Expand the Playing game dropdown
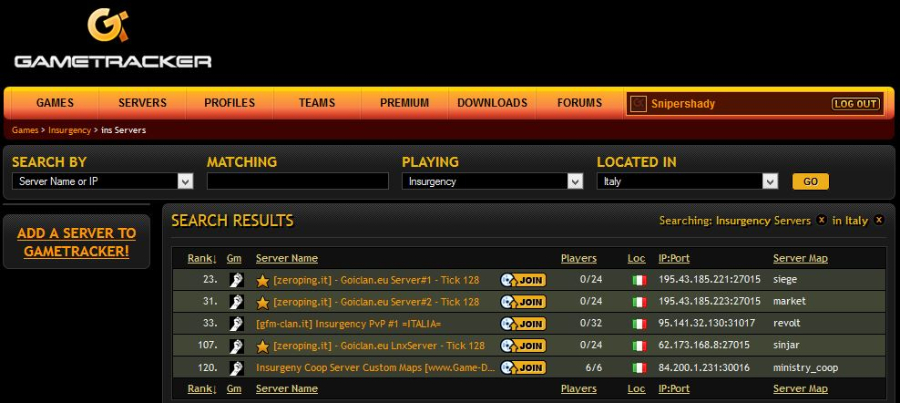 click(x=575, y=181)
